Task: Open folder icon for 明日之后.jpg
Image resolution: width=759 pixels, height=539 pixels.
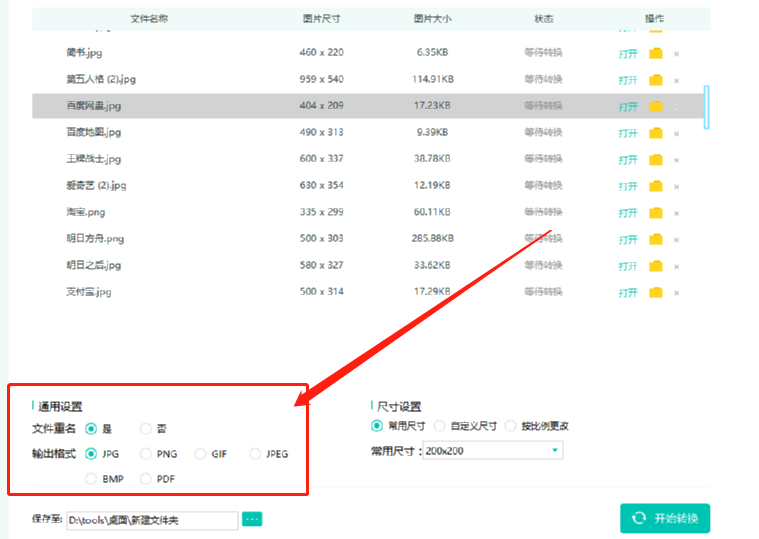Action: (x=655, y=266)
